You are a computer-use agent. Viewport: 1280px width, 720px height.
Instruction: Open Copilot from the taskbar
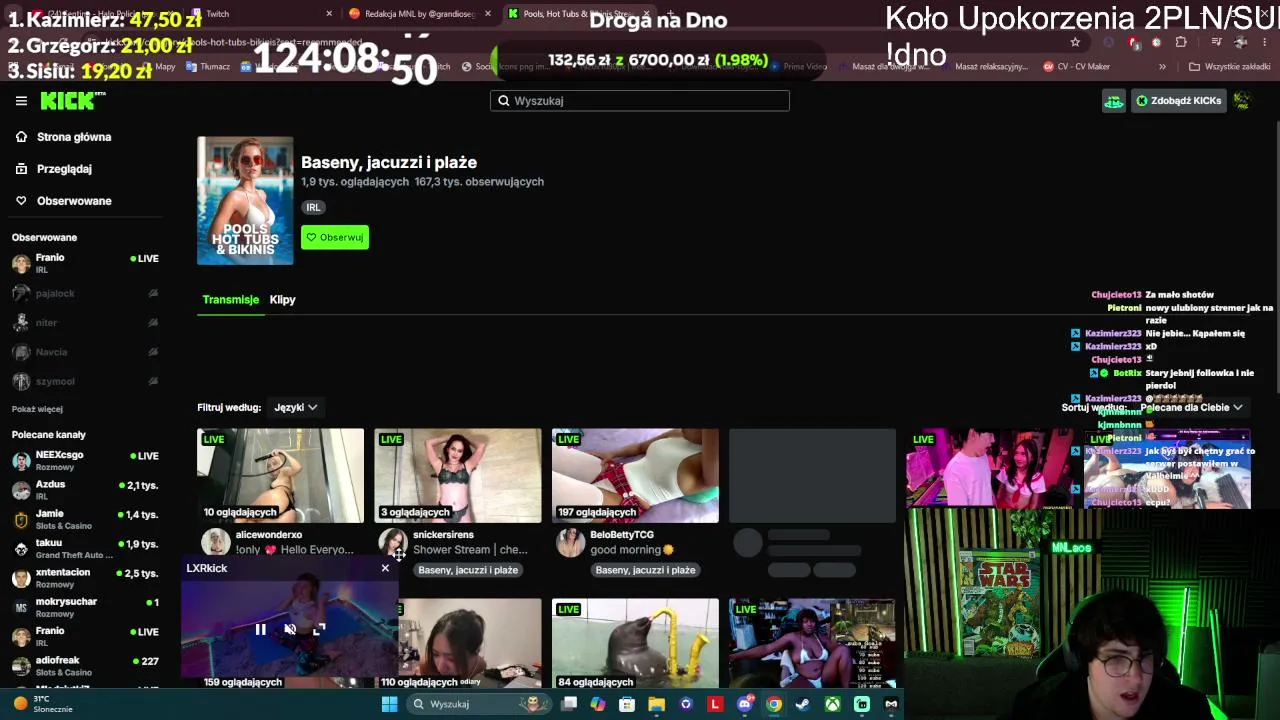point(598,704)
